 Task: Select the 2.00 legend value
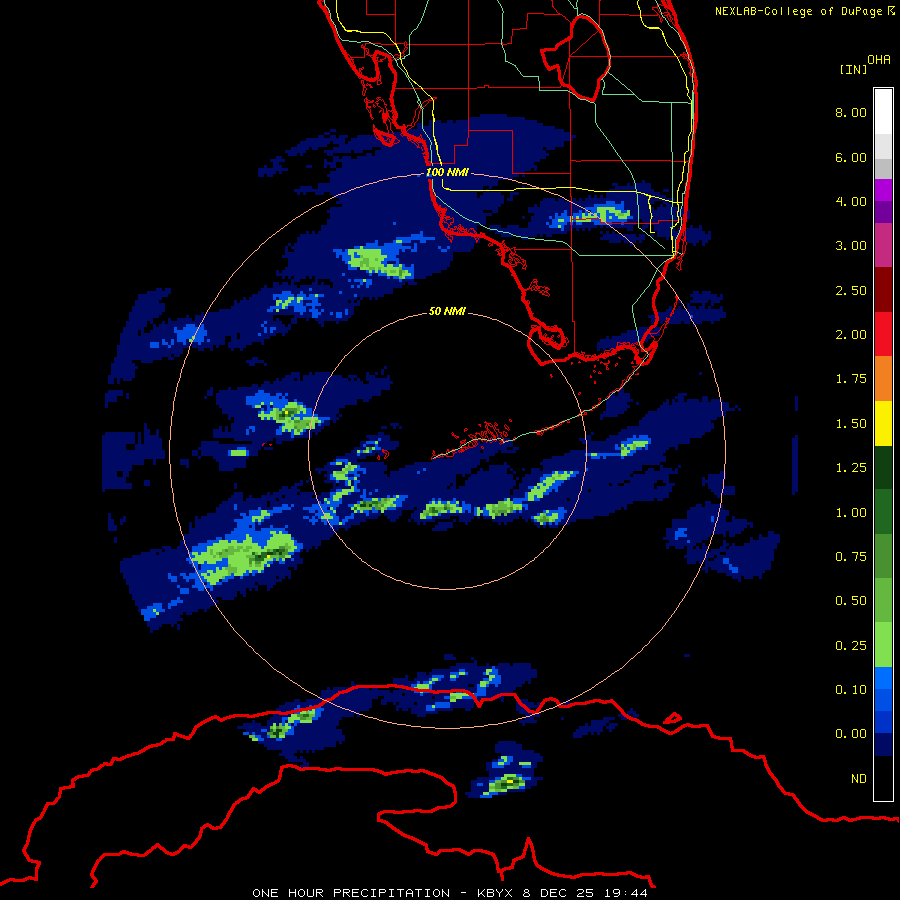point(851,335)
